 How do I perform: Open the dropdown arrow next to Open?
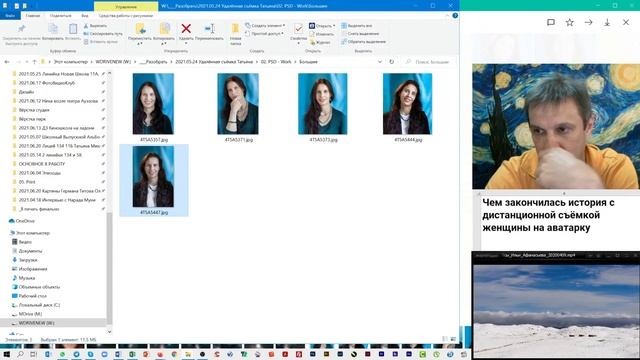(x=334, y=26)
